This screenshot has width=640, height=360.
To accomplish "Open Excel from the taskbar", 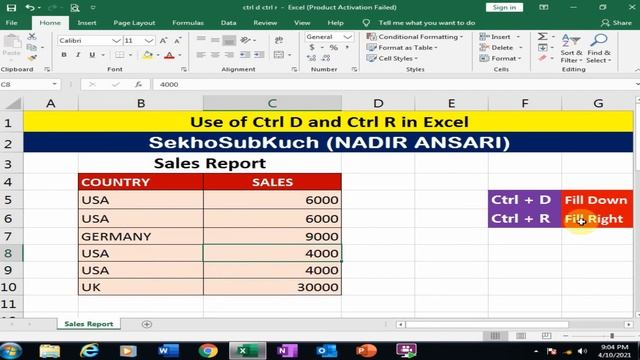I will coord(247,351).
